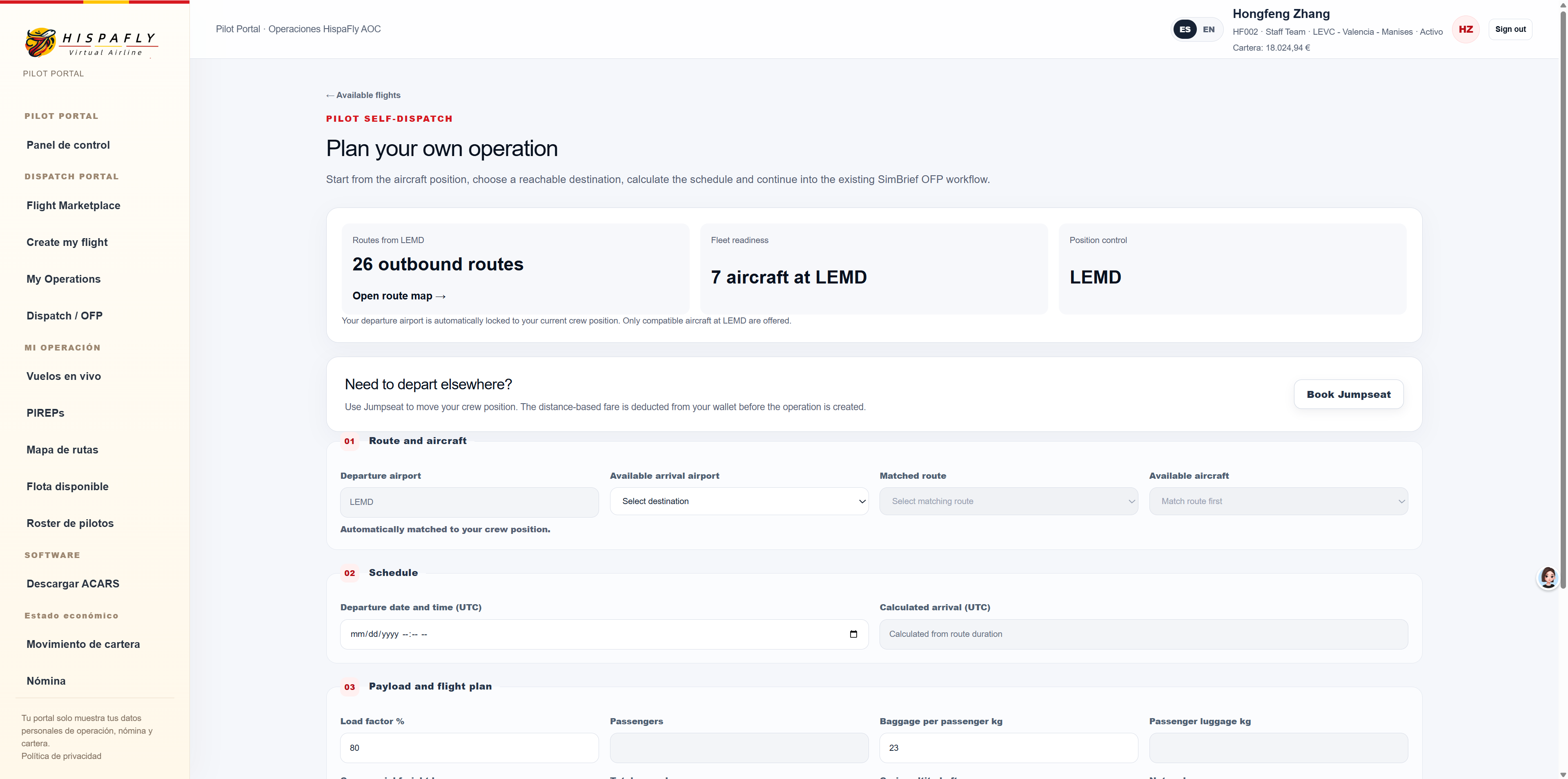Open the HZ user avatar
The height and width of the screenshot is (779, 1568).
coord(1466,29)
